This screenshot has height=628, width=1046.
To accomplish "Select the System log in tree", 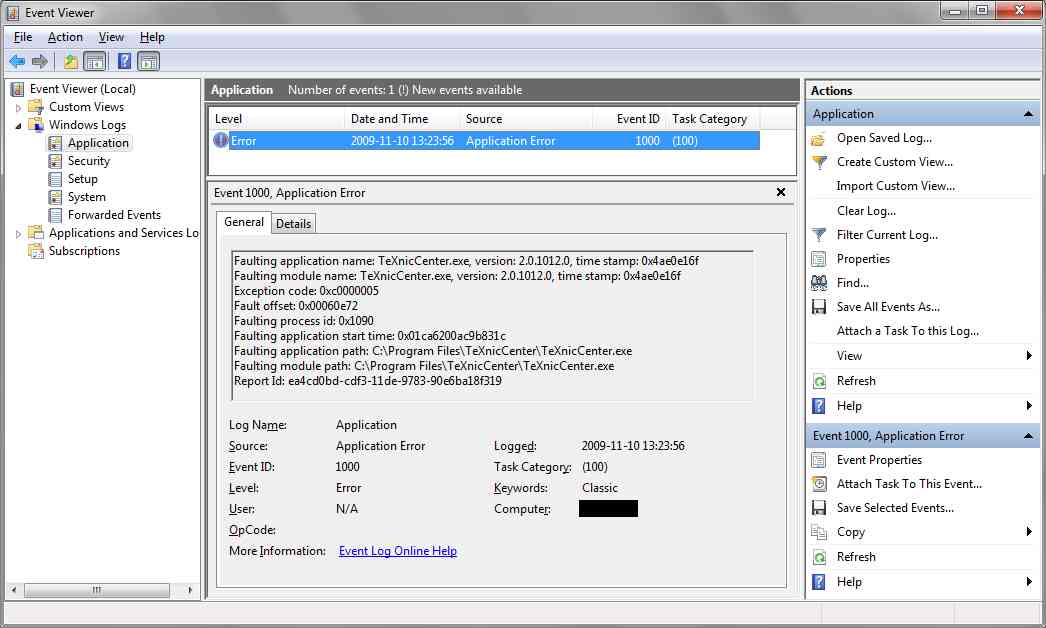I will (x=86, y=197).
